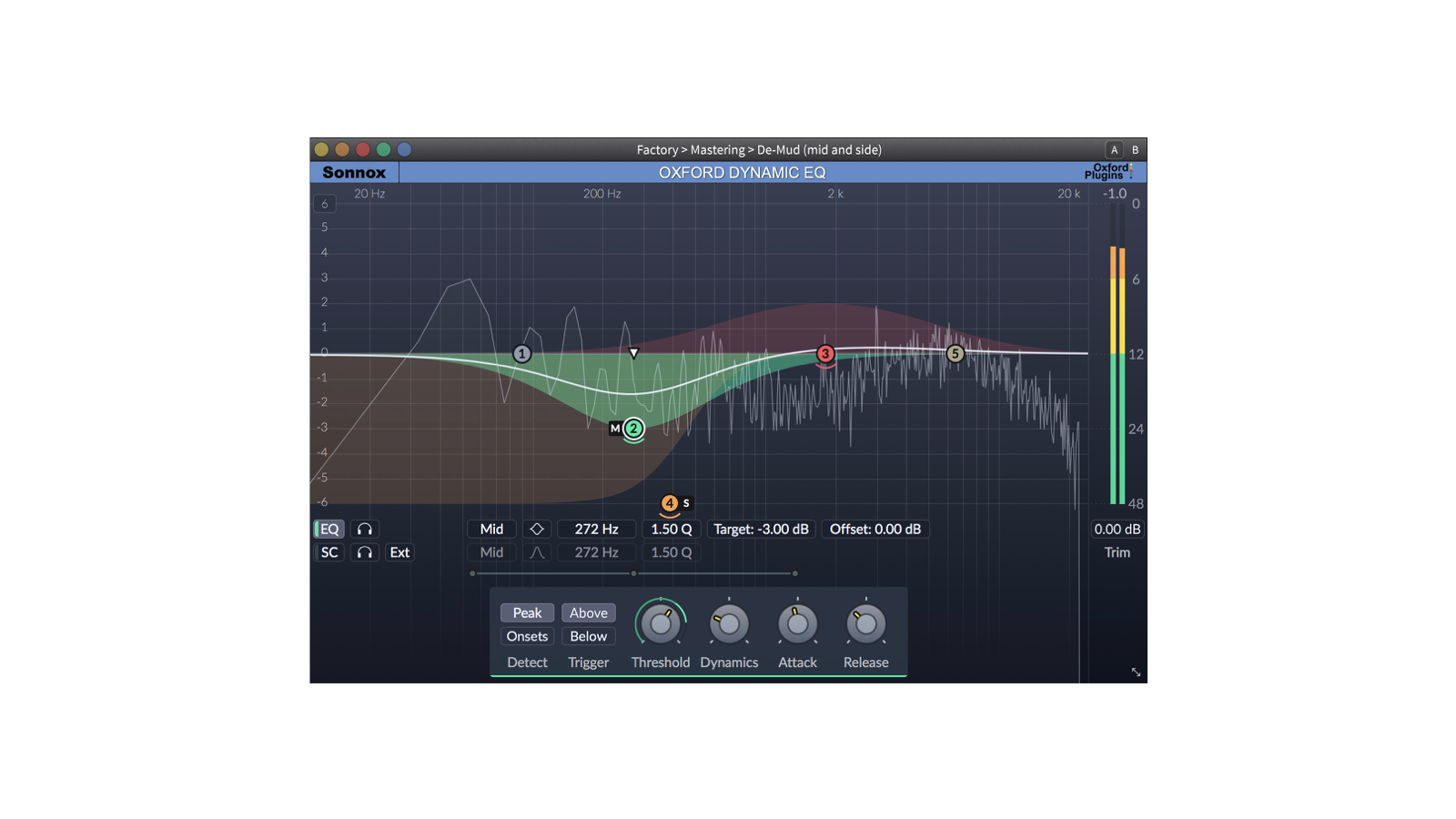Click the Detect label

click(527, 662)
